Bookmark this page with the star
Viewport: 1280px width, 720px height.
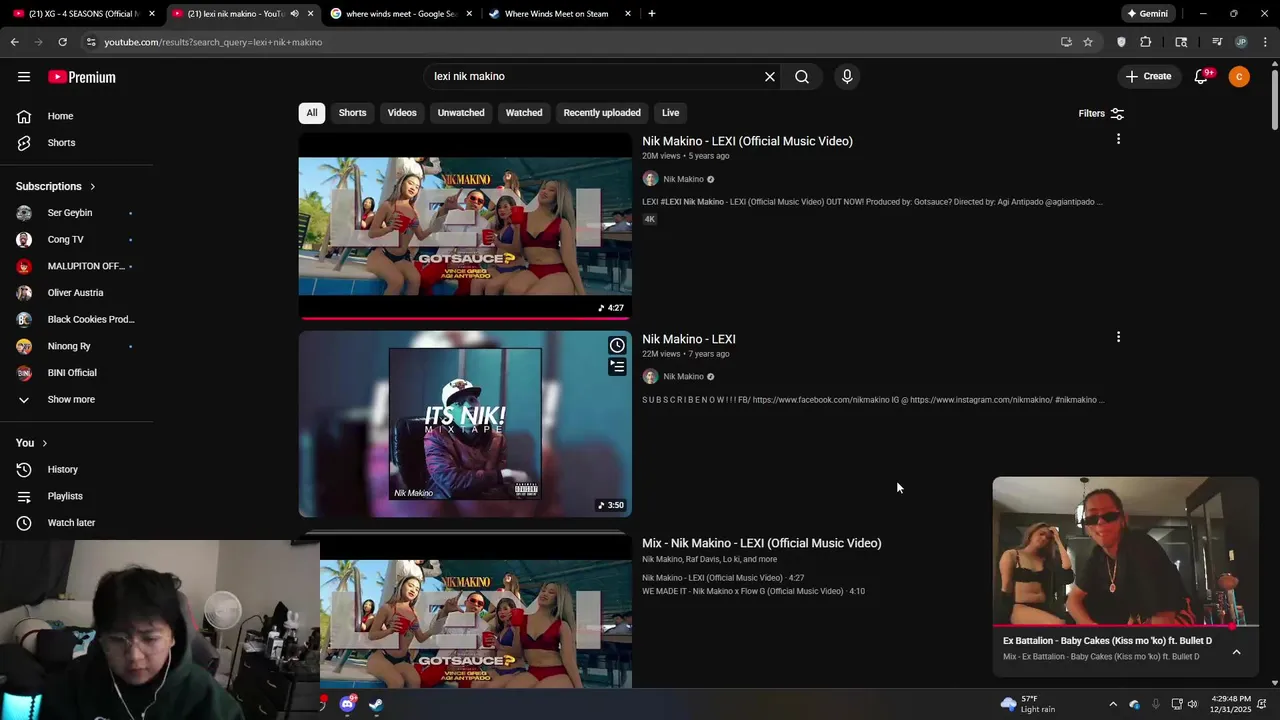(x=1088, y=42)
